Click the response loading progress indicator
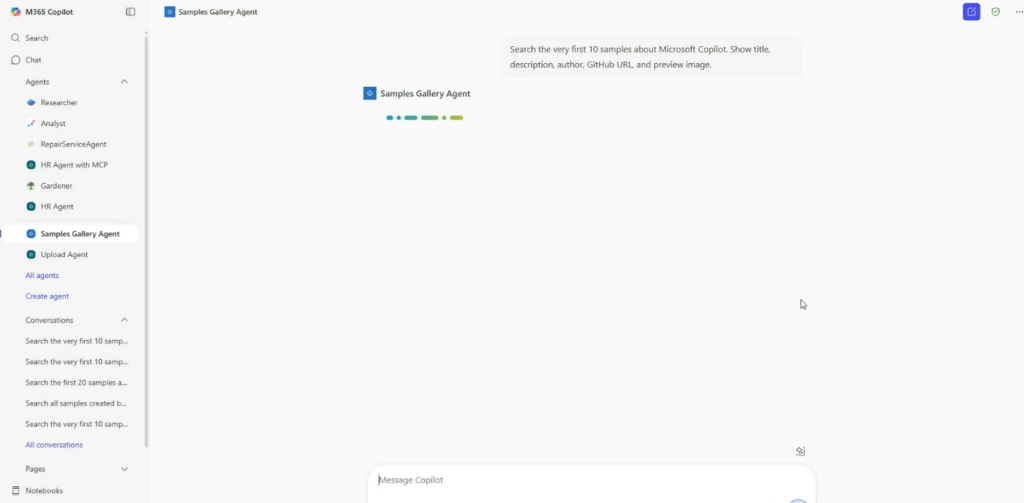Viewport: 1024px width, 503px height. pos(424,118)
